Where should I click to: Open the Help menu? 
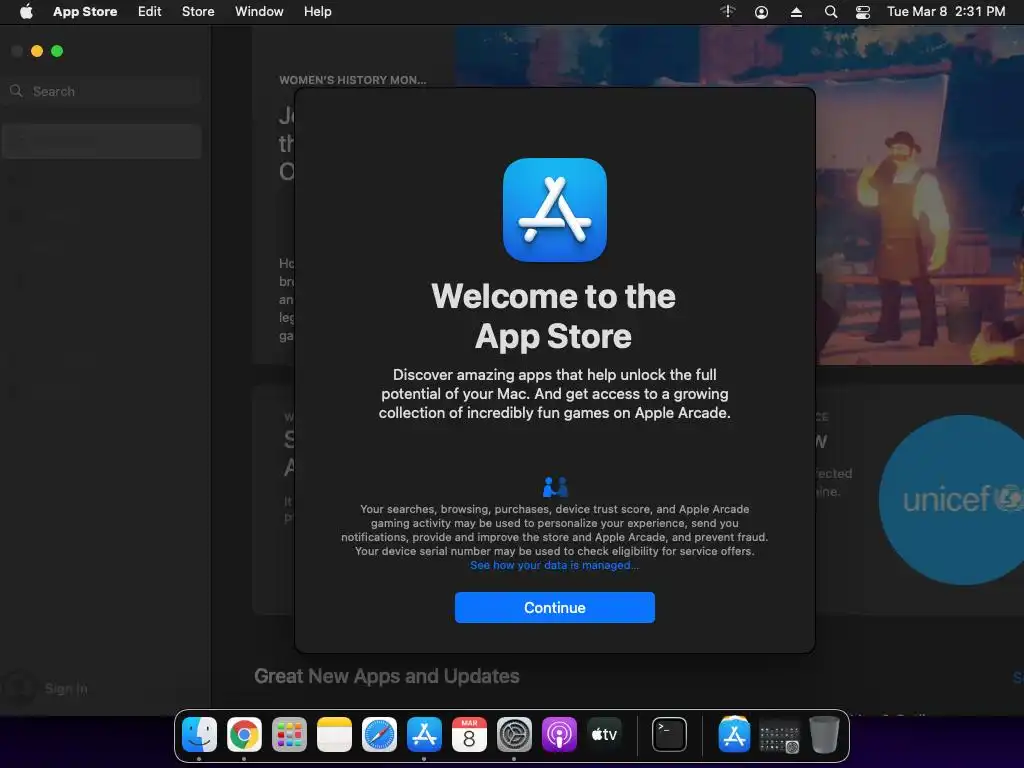[317, 12]
